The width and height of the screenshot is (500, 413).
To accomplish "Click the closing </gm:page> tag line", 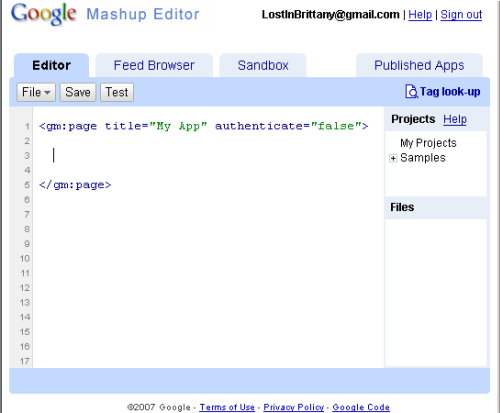I will 75,185.
